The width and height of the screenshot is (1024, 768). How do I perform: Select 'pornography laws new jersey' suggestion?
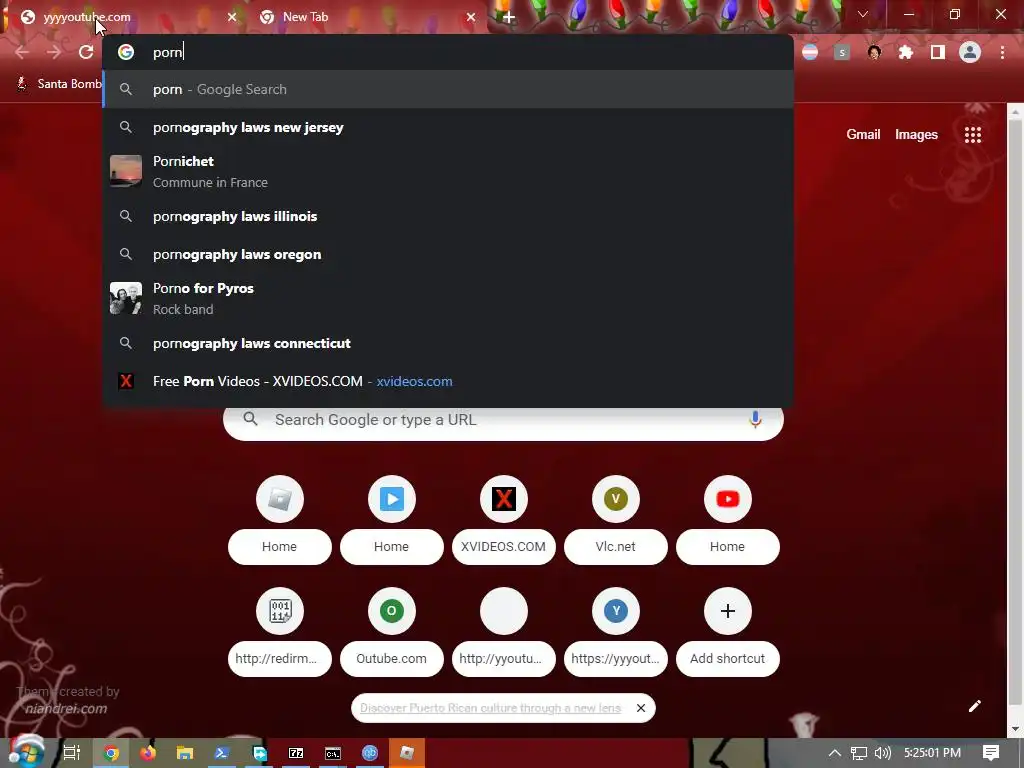(448, 127)
